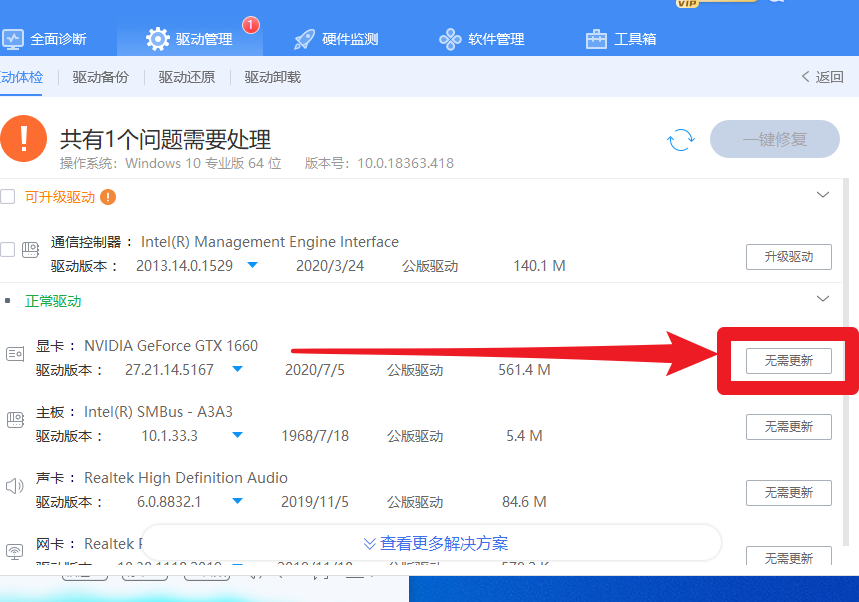Click the 一键修复 one-click repair button
Screen dimensions: 859x602
coord(775,139)
